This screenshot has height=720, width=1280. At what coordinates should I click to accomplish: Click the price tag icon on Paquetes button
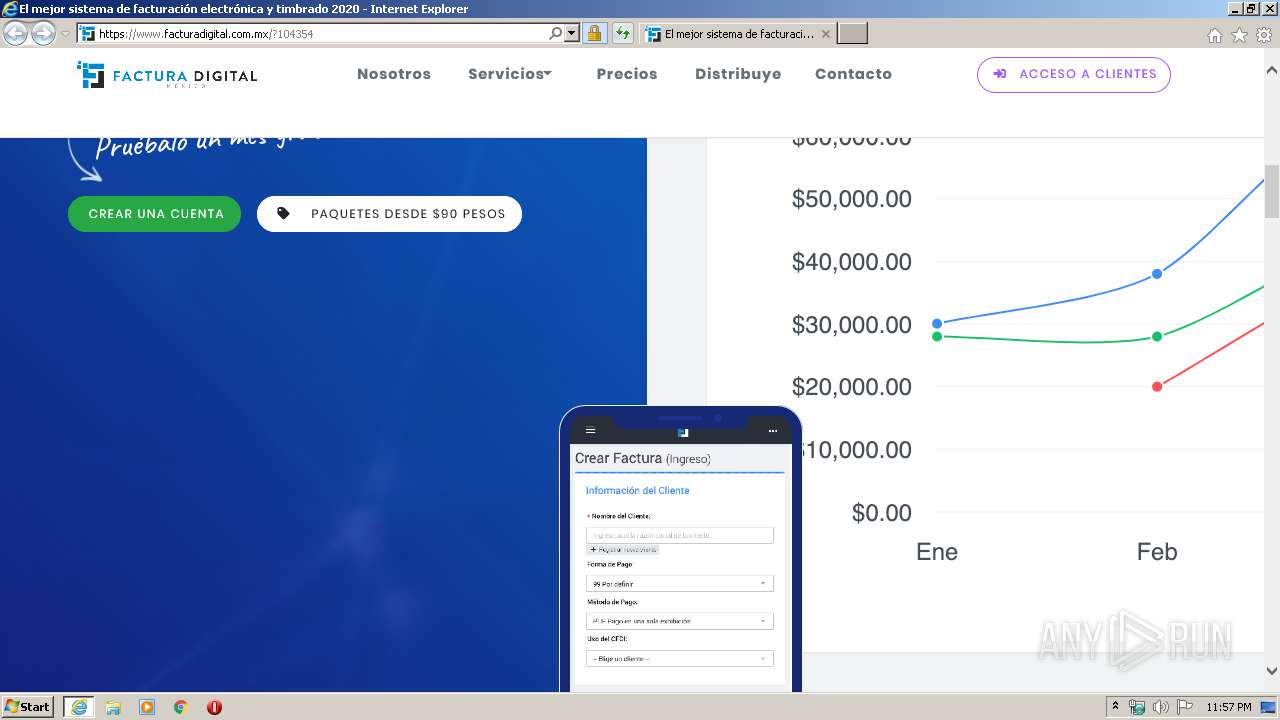(x=284, y=214)
